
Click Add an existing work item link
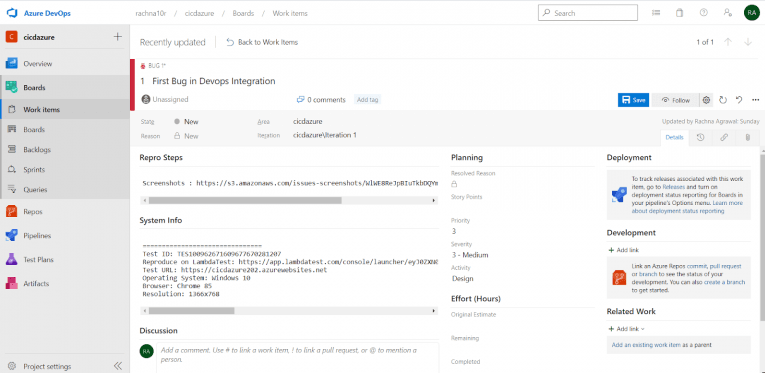pyautogui.click(x=646, y=345)
